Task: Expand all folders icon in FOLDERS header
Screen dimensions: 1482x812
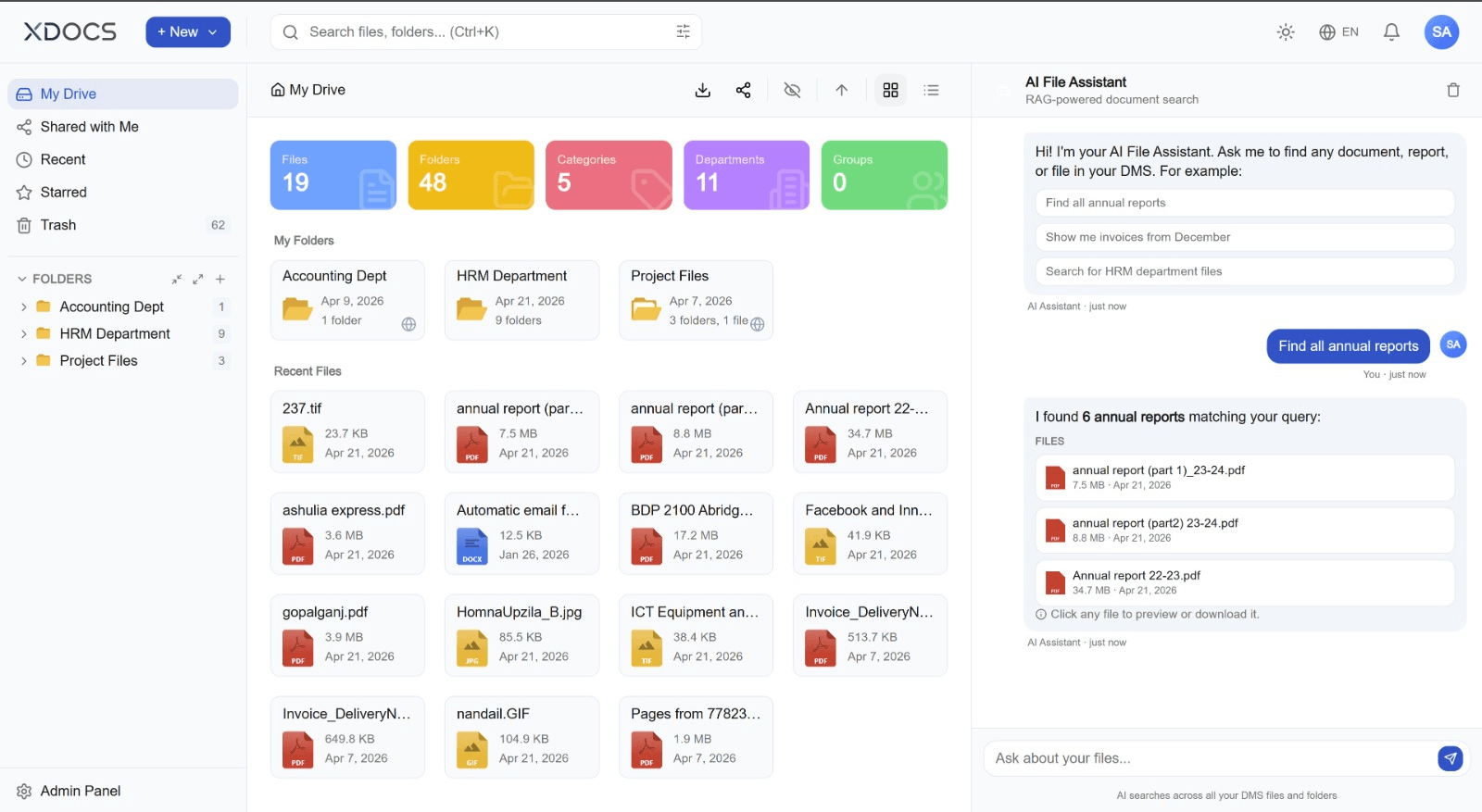Action: (x=197, y=279)
